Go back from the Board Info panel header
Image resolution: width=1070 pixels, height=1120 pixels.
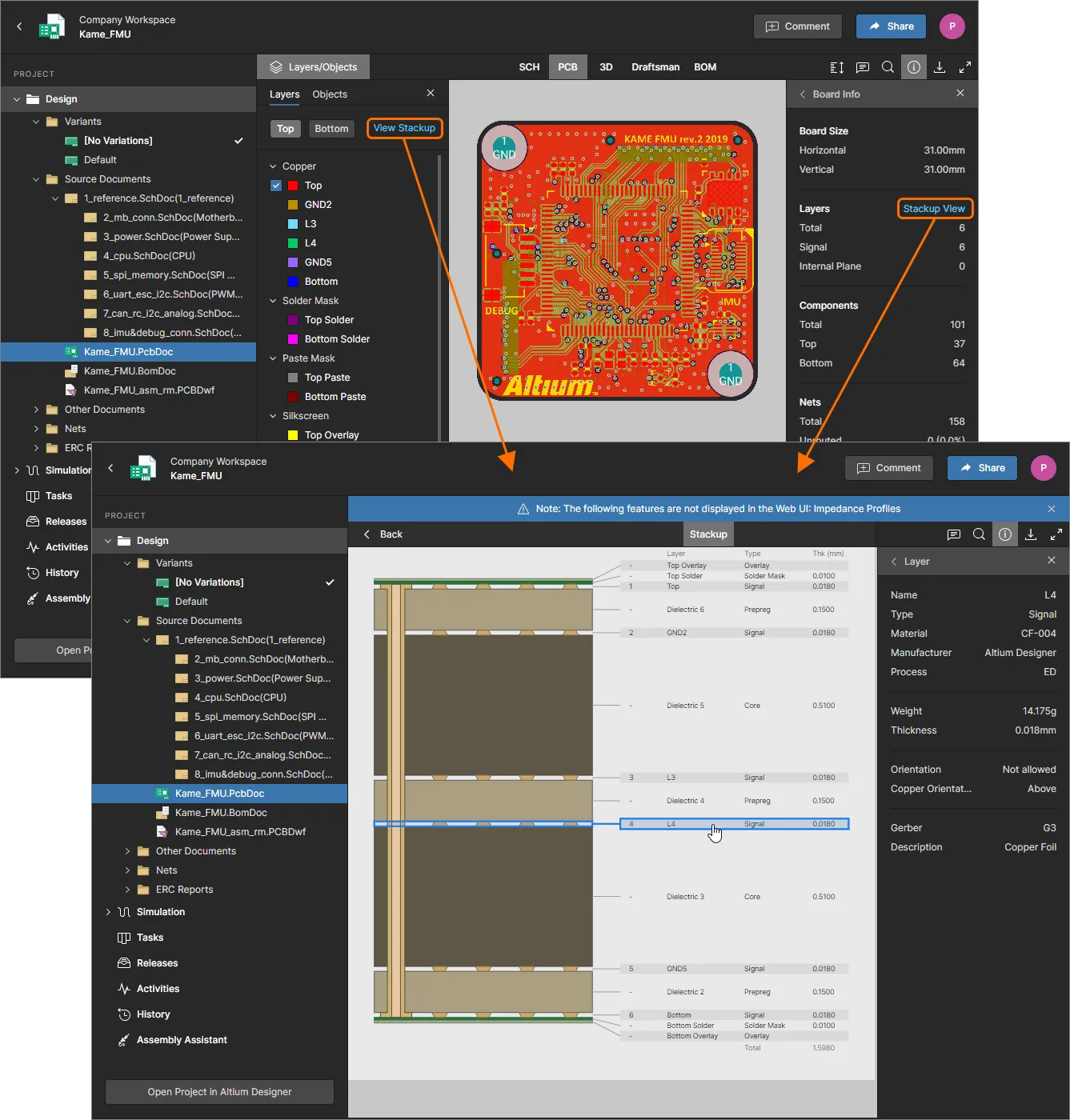click(803, 94)
